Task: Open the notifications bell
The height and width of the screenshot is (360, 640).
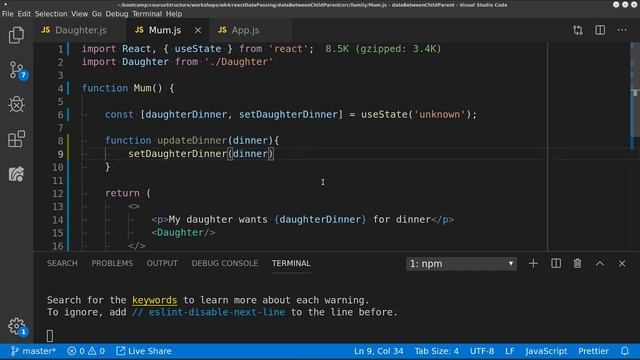Action: pos(625,351)
